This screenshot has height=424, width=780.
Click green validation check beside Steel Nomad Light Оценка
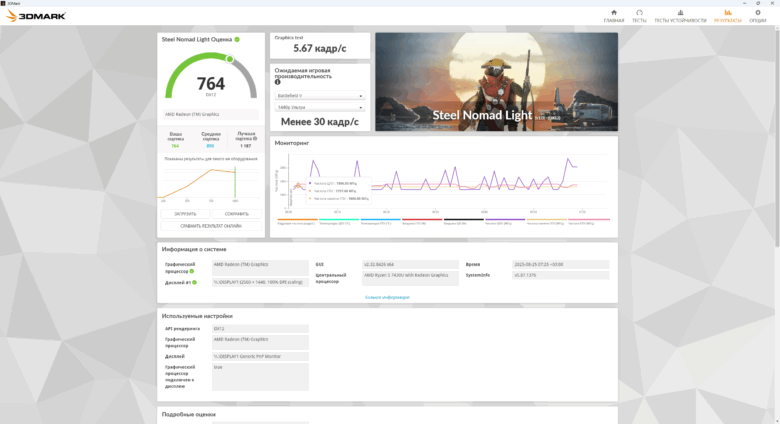pyautogui.click(x=237, y=39)
